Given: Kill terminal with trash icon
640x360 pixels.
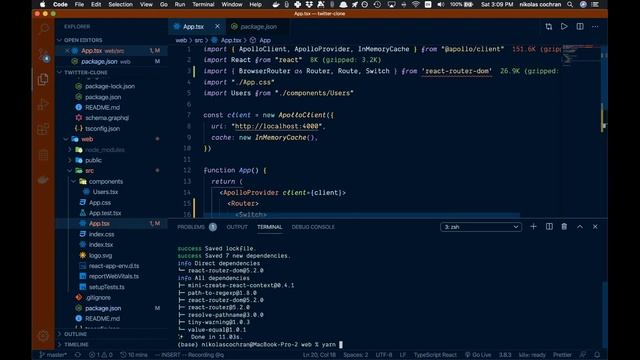Looking at the screenshot, I should 564,227.
